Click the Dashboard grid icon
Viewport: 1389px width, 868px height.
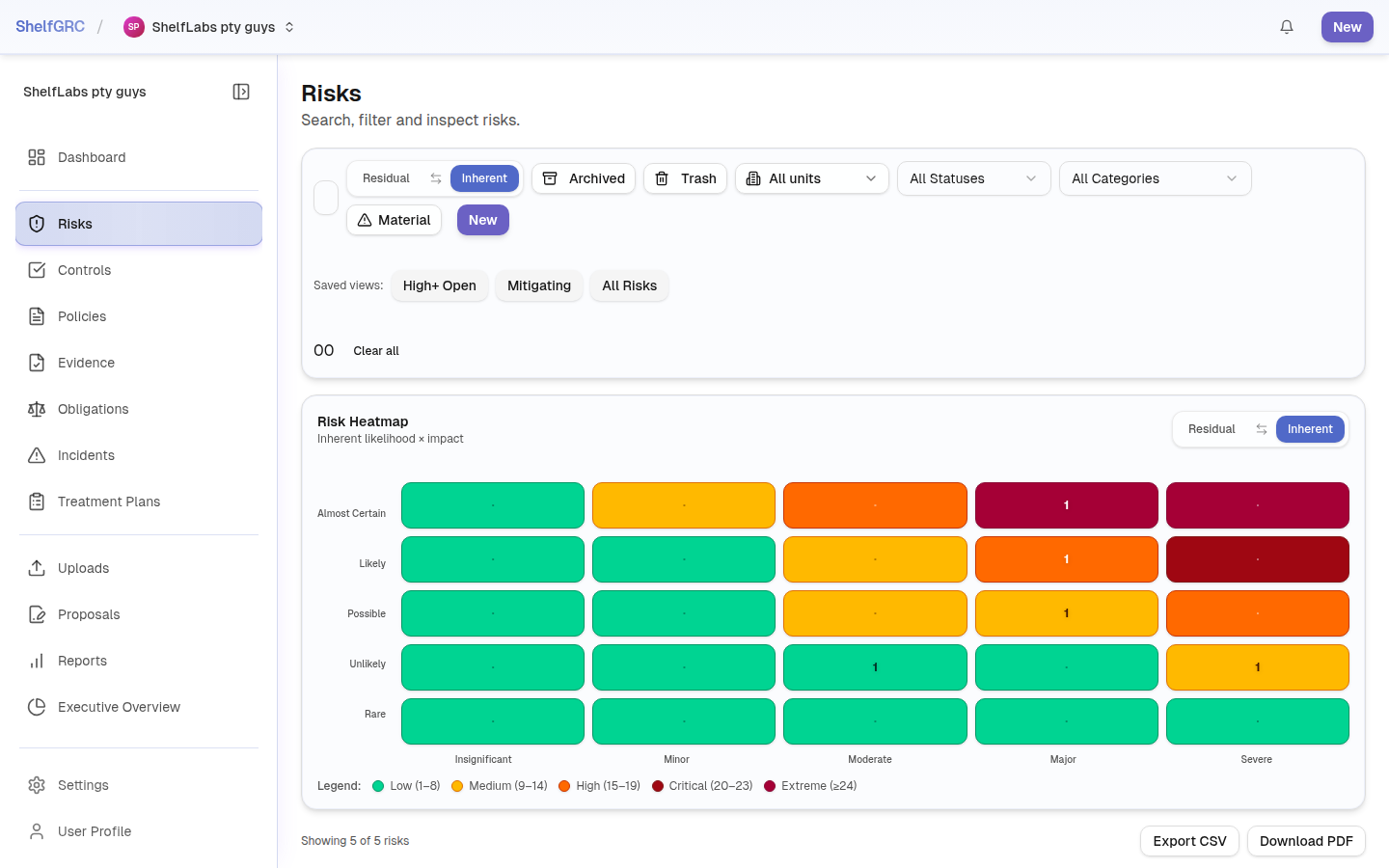[37, 157]
